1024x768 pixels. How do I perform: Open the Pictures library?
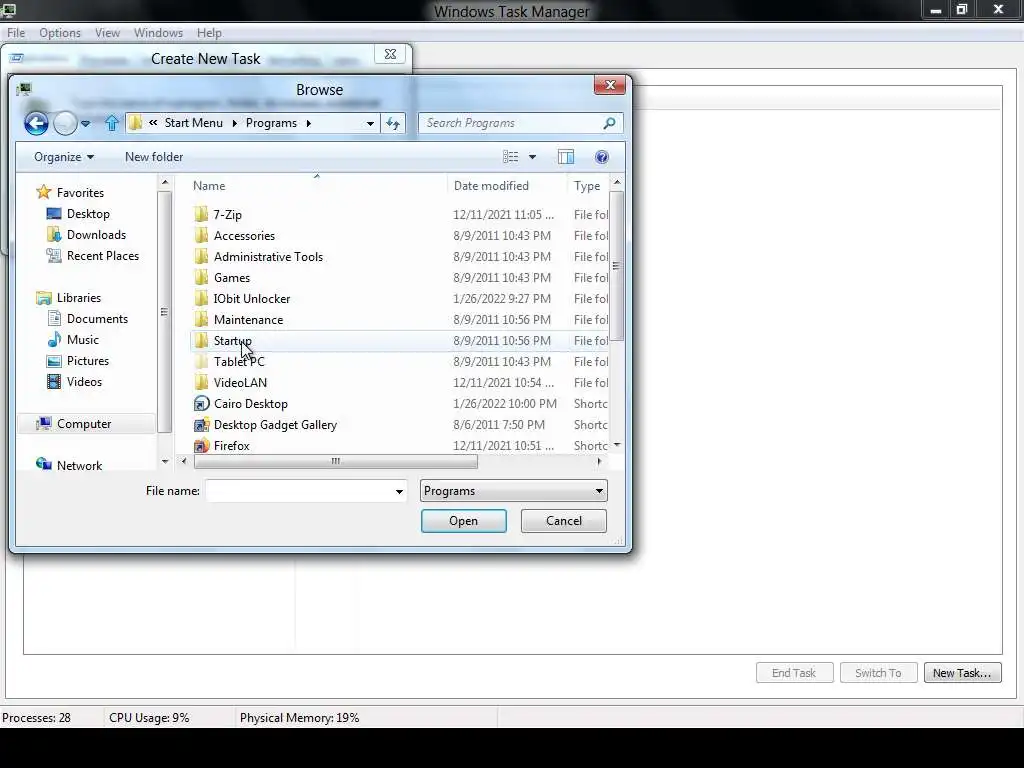click(78, 360)
